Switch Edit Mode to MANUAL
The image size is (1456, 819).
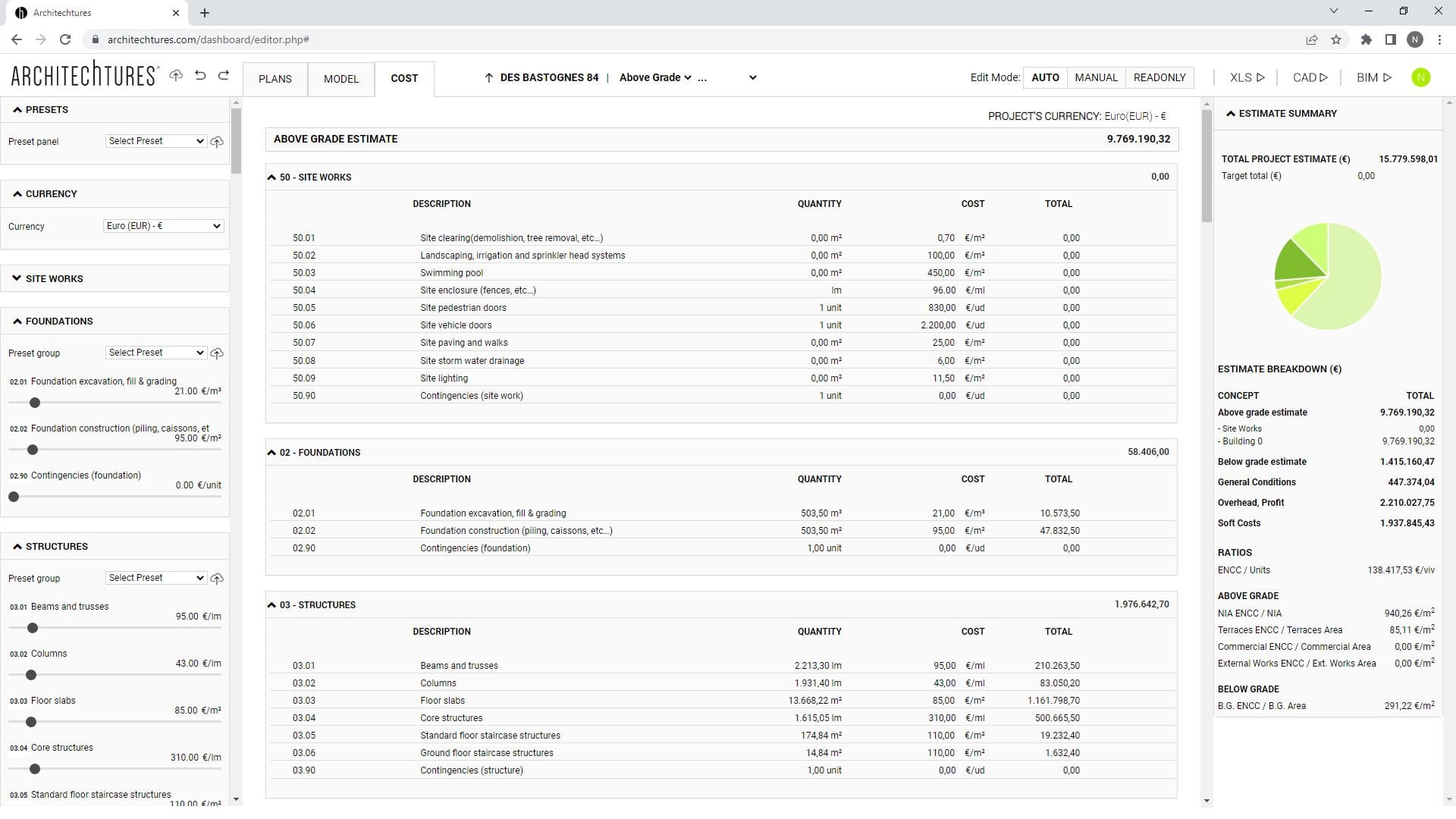pyautogui.click(x=1096, y=77)
